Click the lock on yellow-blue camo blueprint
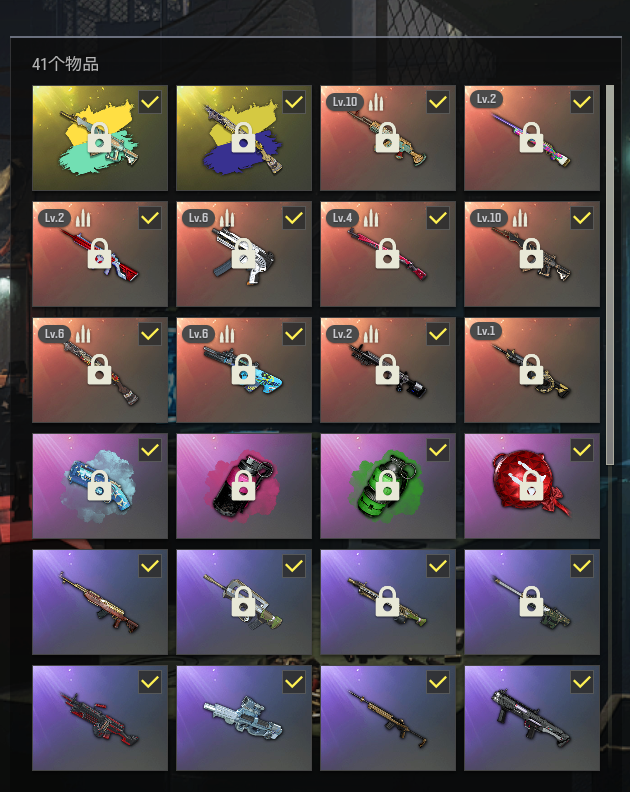Viewport: 630px width, 792px height. [x=244, y=137]
